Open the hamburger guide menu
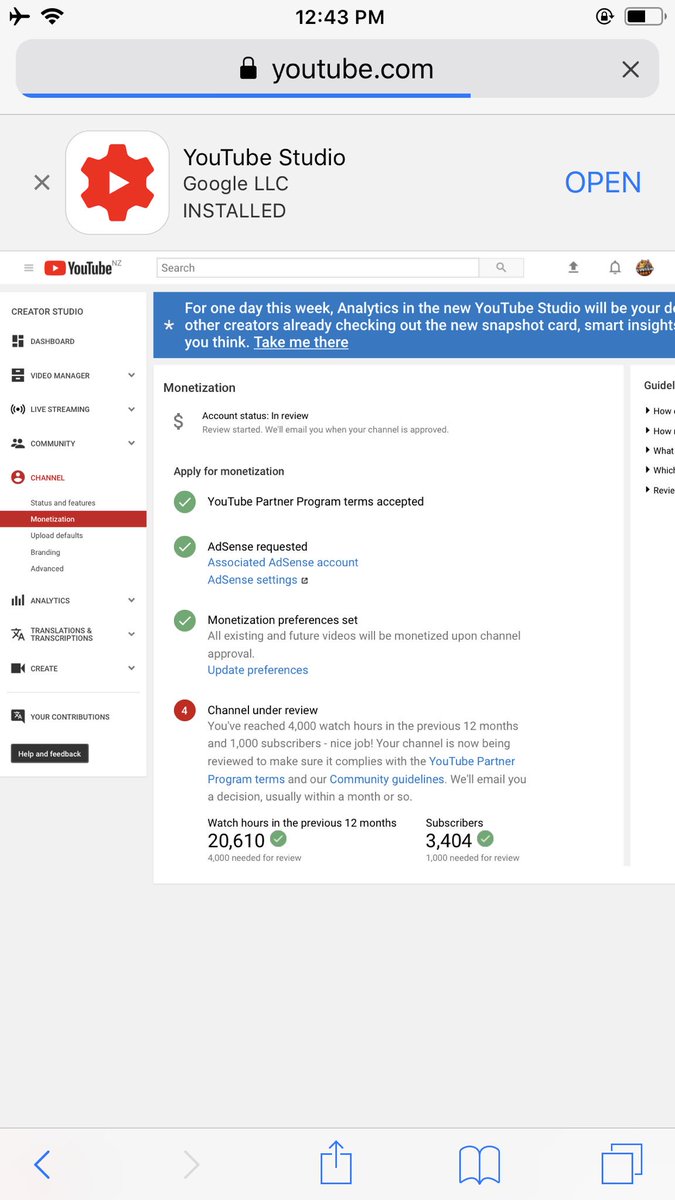 28,268
